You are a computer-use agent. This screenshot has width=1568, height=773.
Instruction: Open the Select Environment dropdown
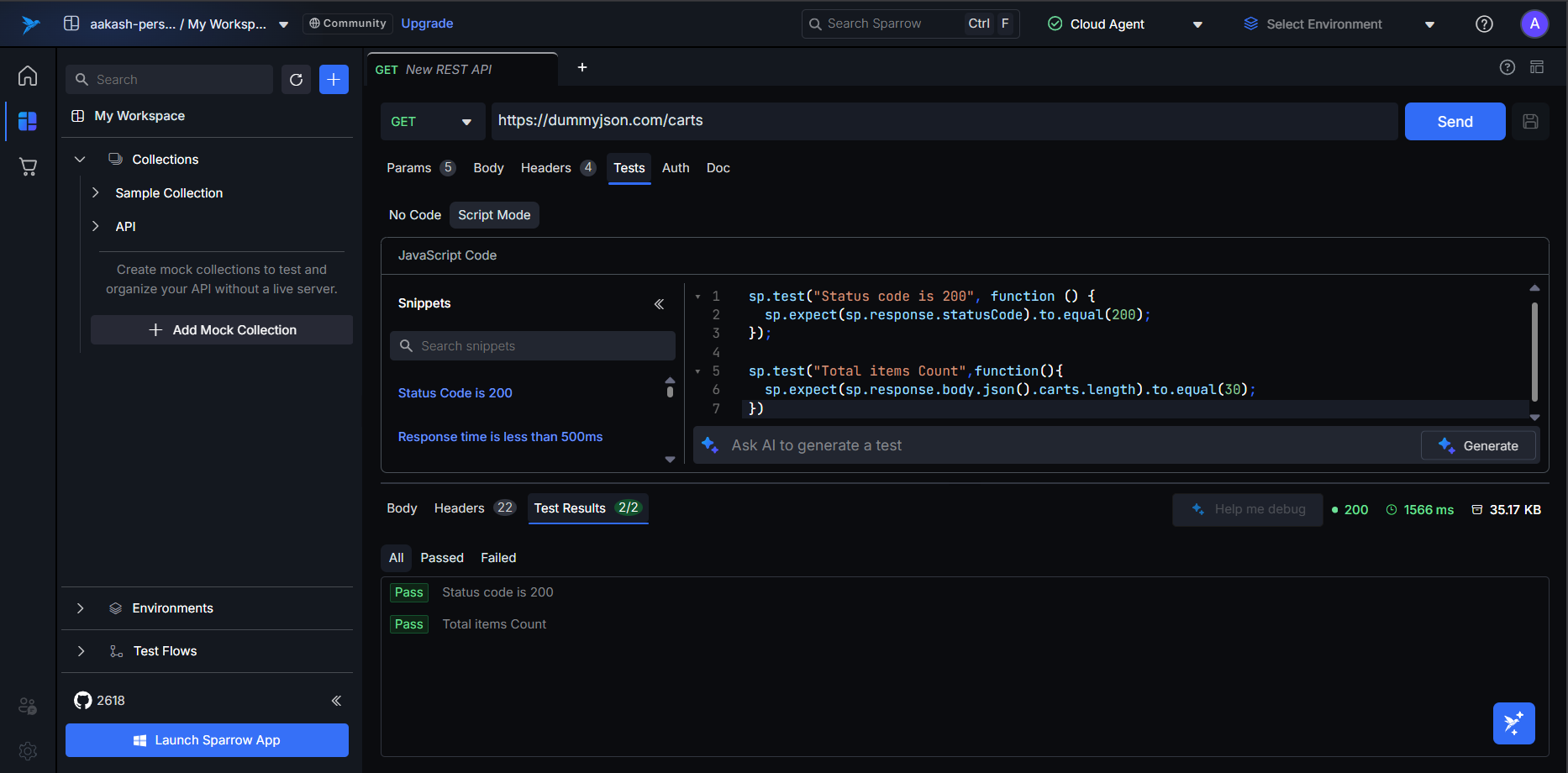(x=1339, y=24)
